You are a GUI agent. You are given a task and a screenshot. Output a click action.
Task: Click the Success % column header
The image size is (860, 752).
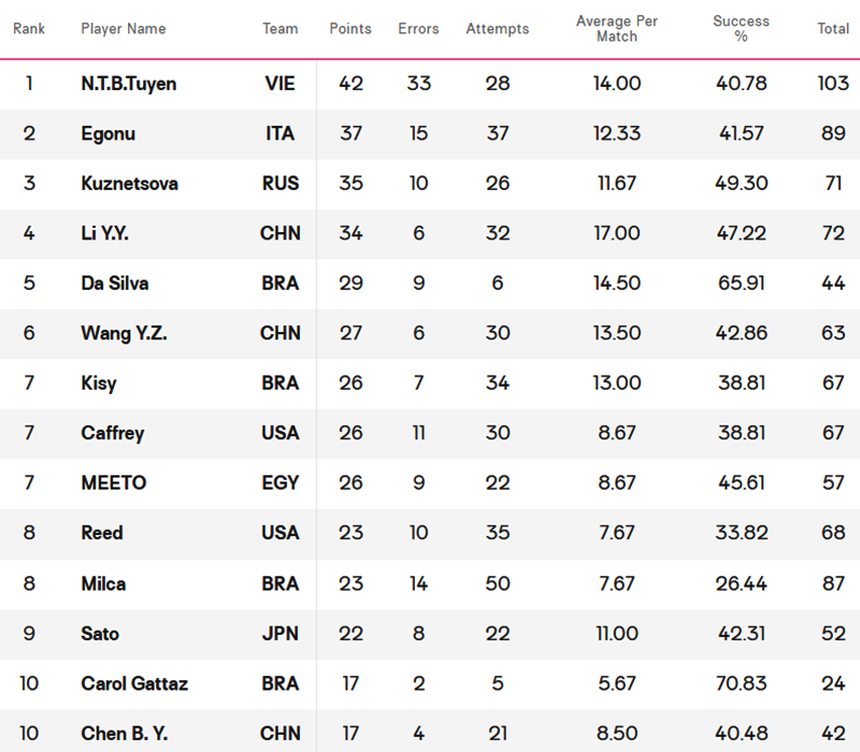coord(741,29)
